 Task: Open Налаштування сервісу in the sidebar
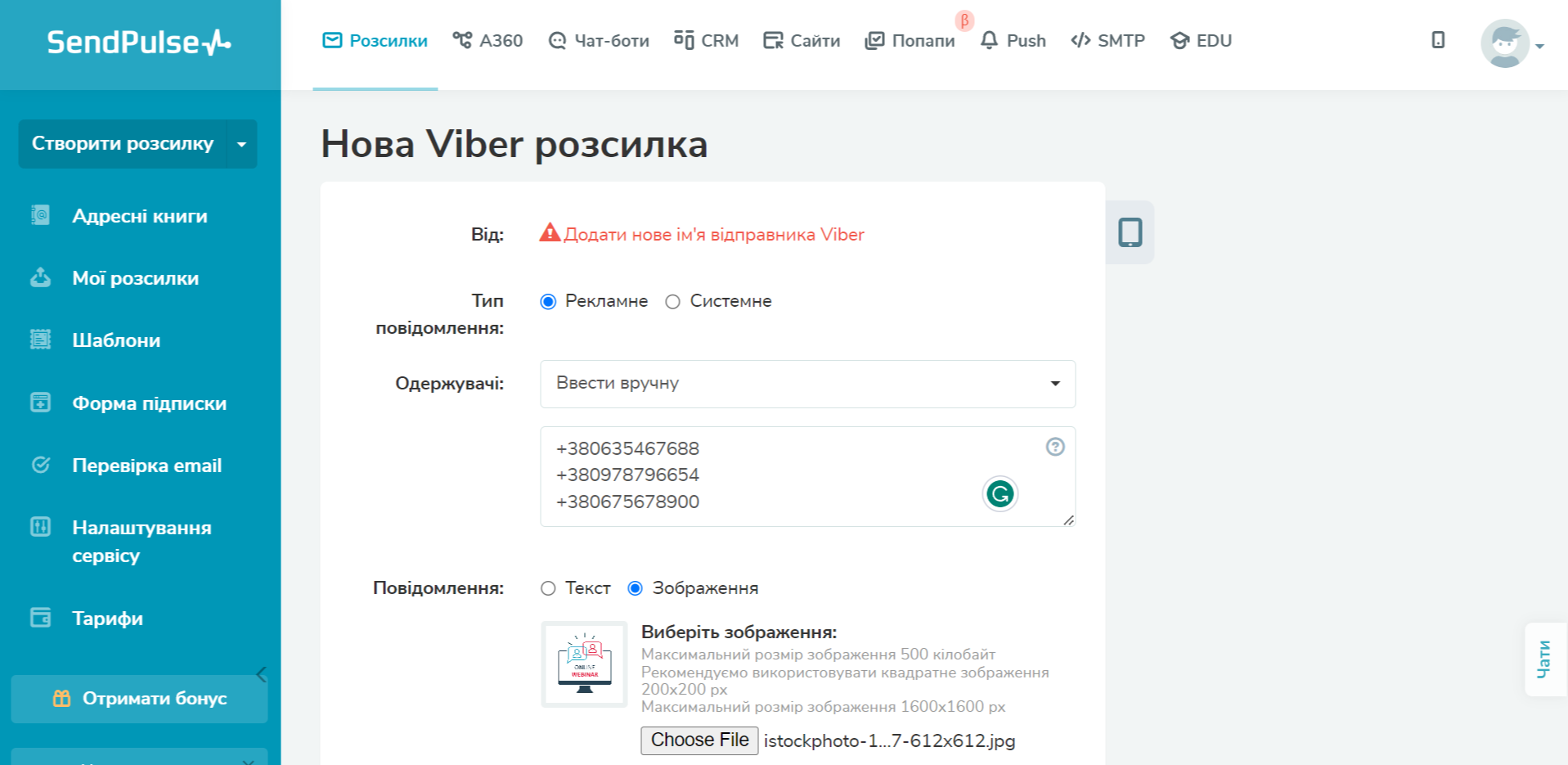(x=142, y=542)
